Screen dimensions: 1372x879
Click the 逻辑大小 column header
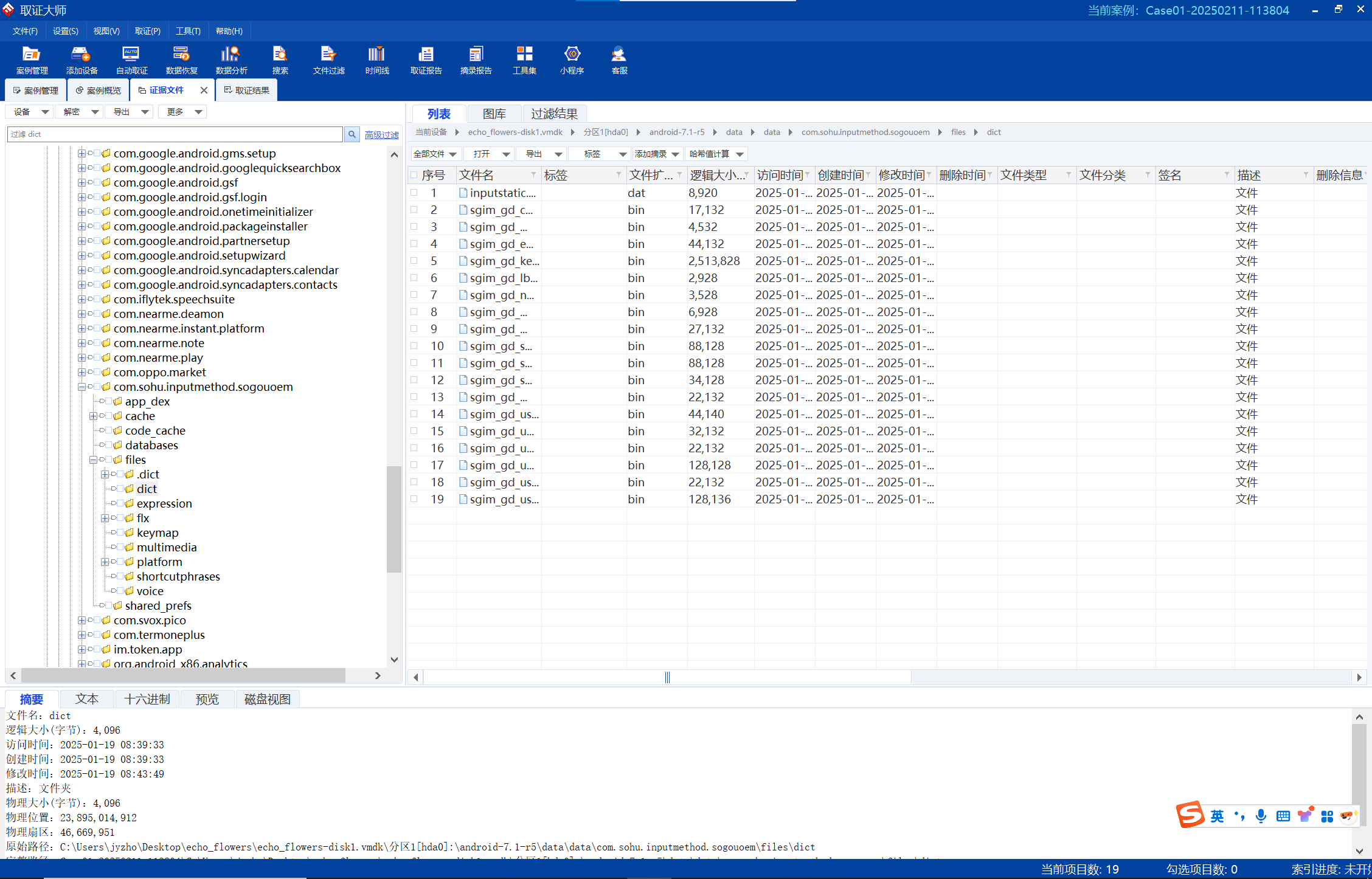tap(719, 175)
